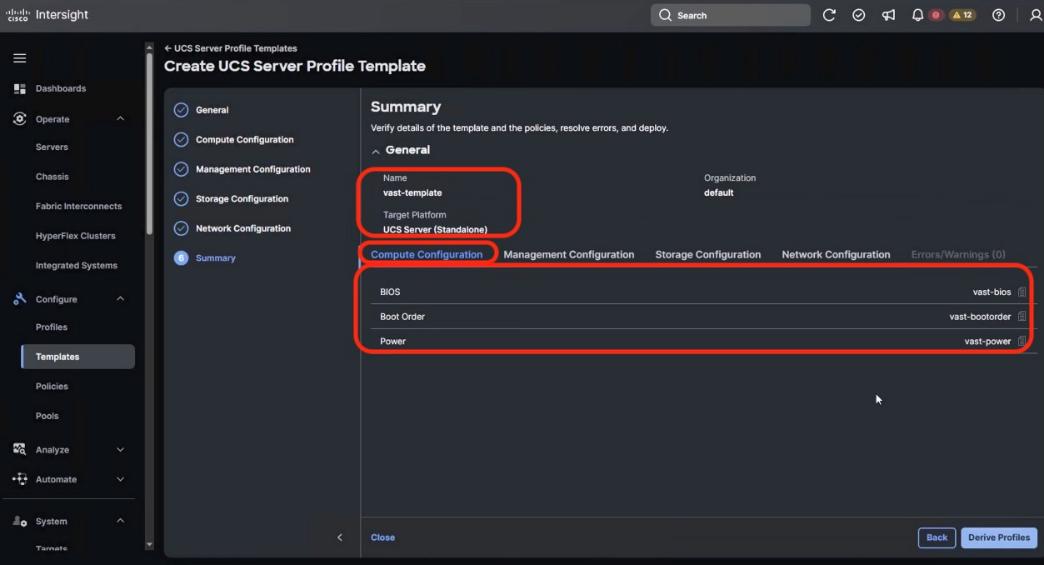1044x565 pixels.
Task: Open the hamburger navigation menu
Action: pos(20,59)
